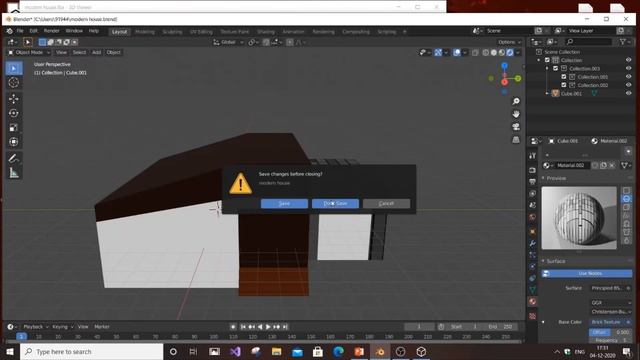The height and width of the screenshot is (360, 640).
Task: Hide Collection.001 with its eye icon
Action: click(629, 77)
